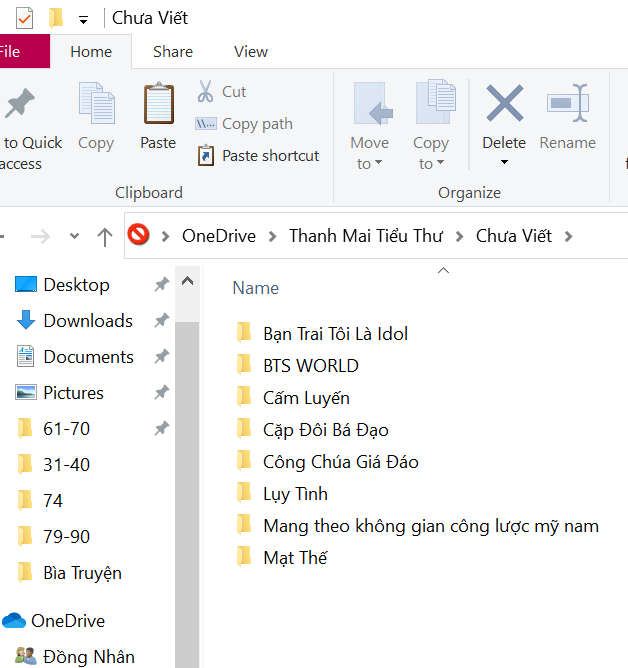Viewport: 628px width, 668px height.
Task: Click OneDrive in the address breadcrumb
Action: pos(219,236)
